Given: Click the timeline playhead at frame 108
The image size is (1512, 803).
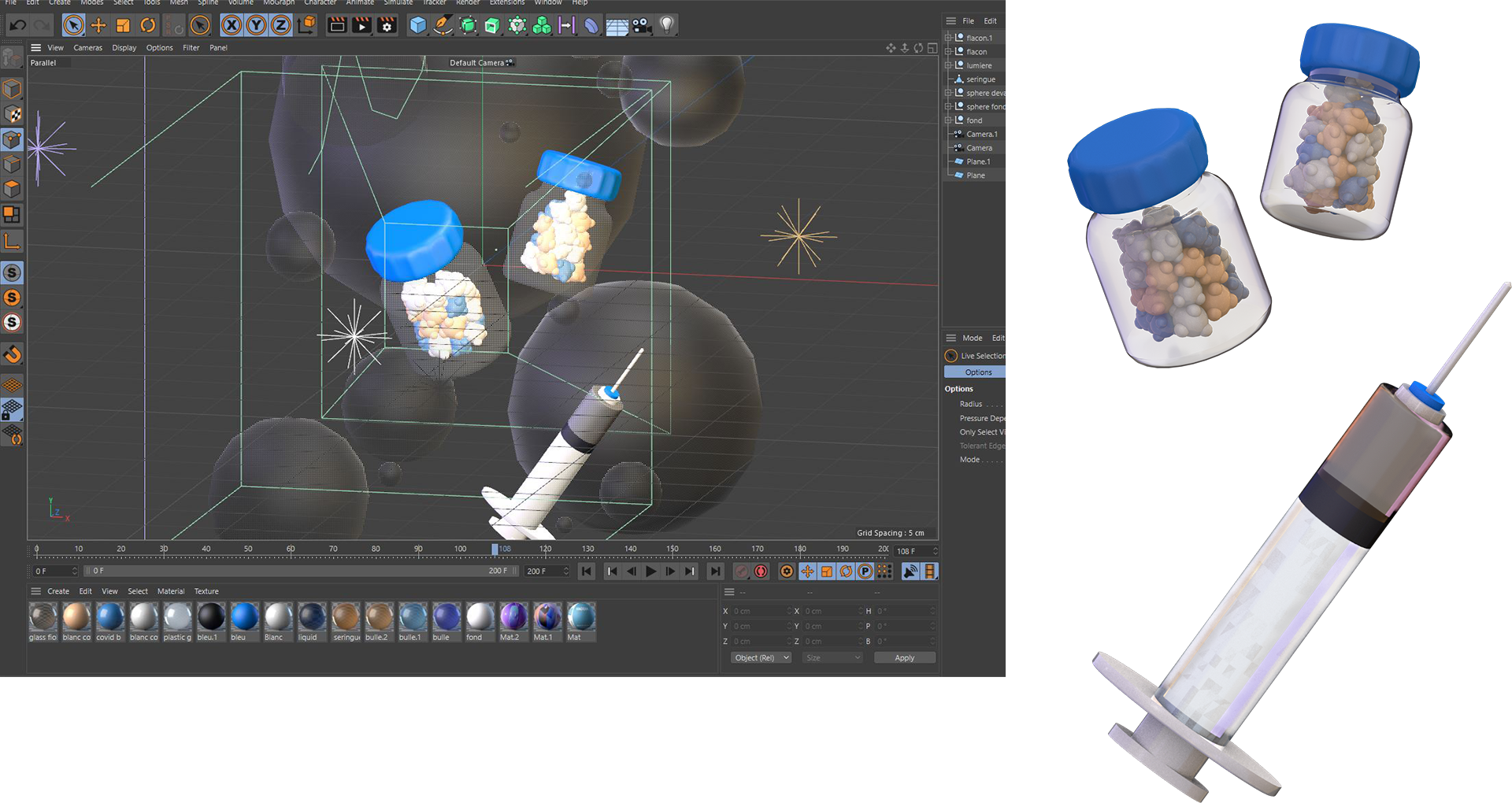Looking at the screenshot, I should [x=495, y=550].
